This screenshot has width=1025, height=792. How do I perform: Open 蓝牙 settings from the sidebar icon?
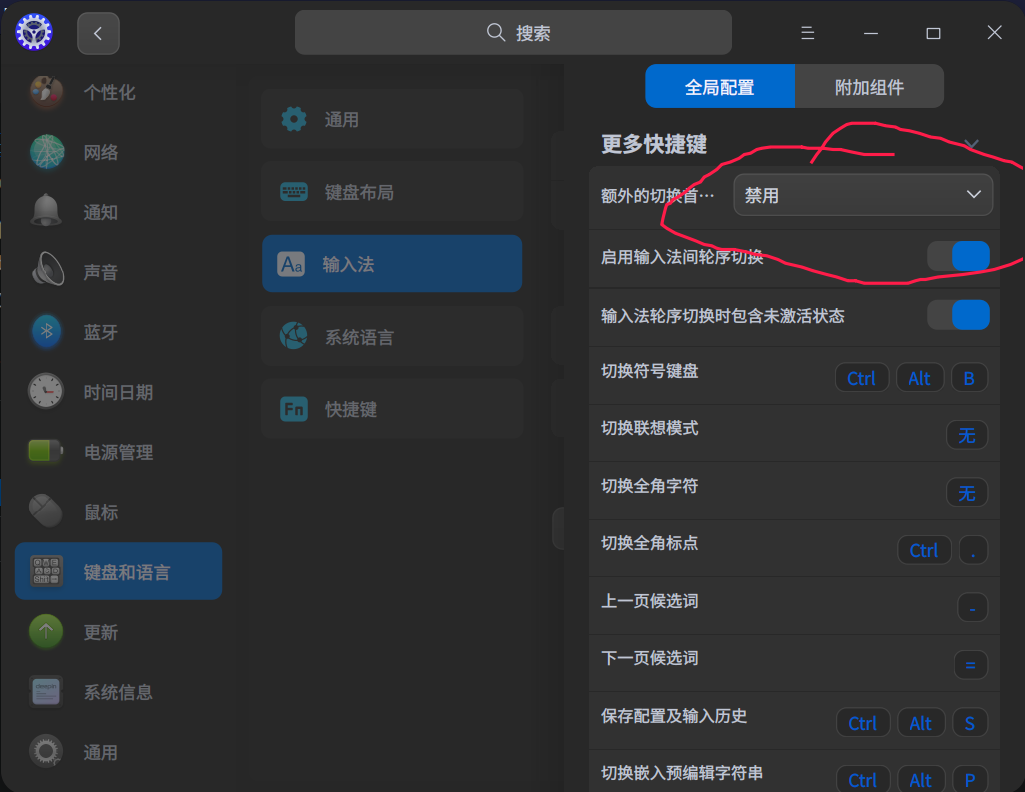click(x=44, y=331)
